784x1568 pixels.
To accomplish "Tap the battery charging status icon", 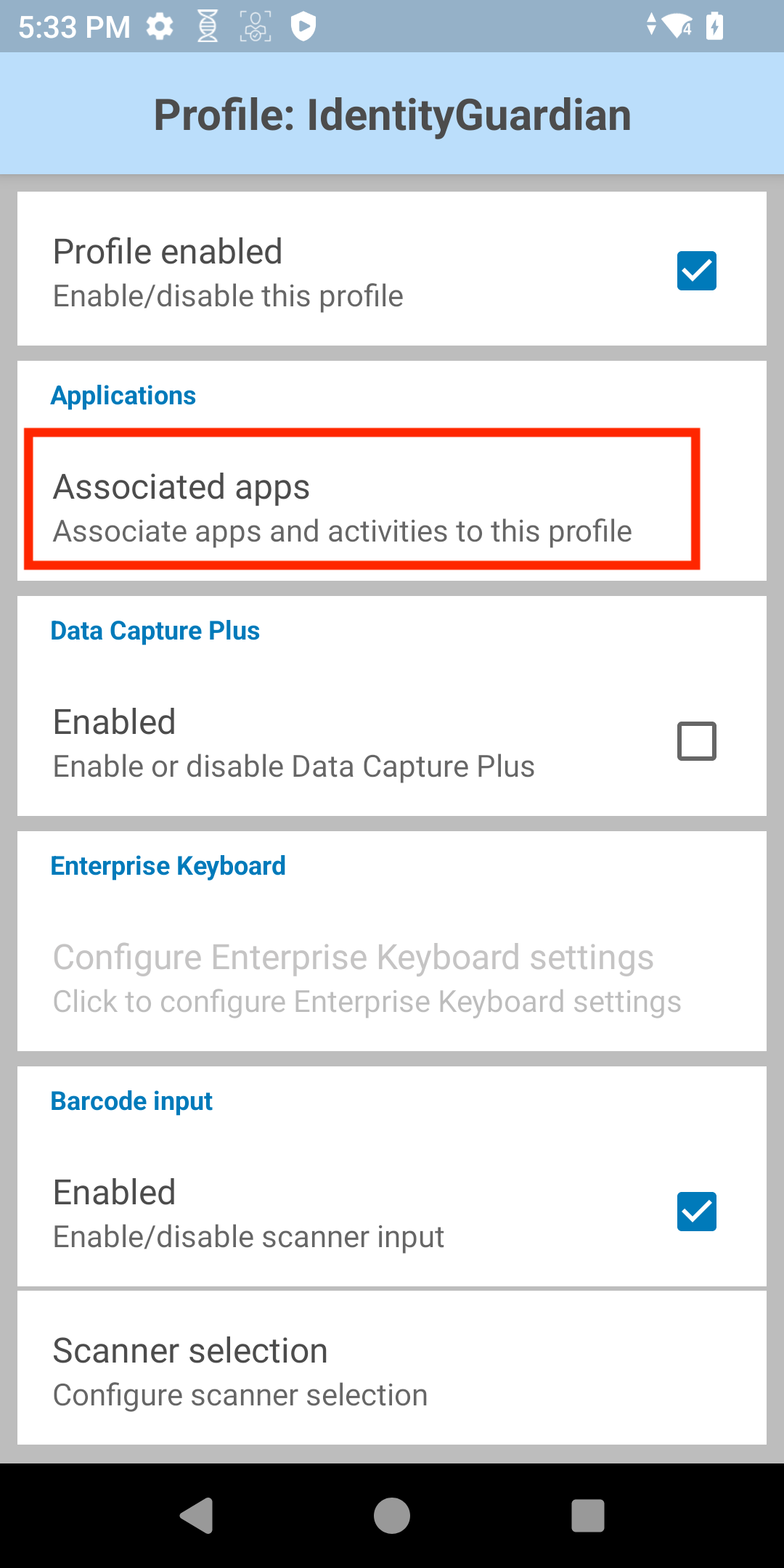I will pyautogui.click(x=715, y=27).
